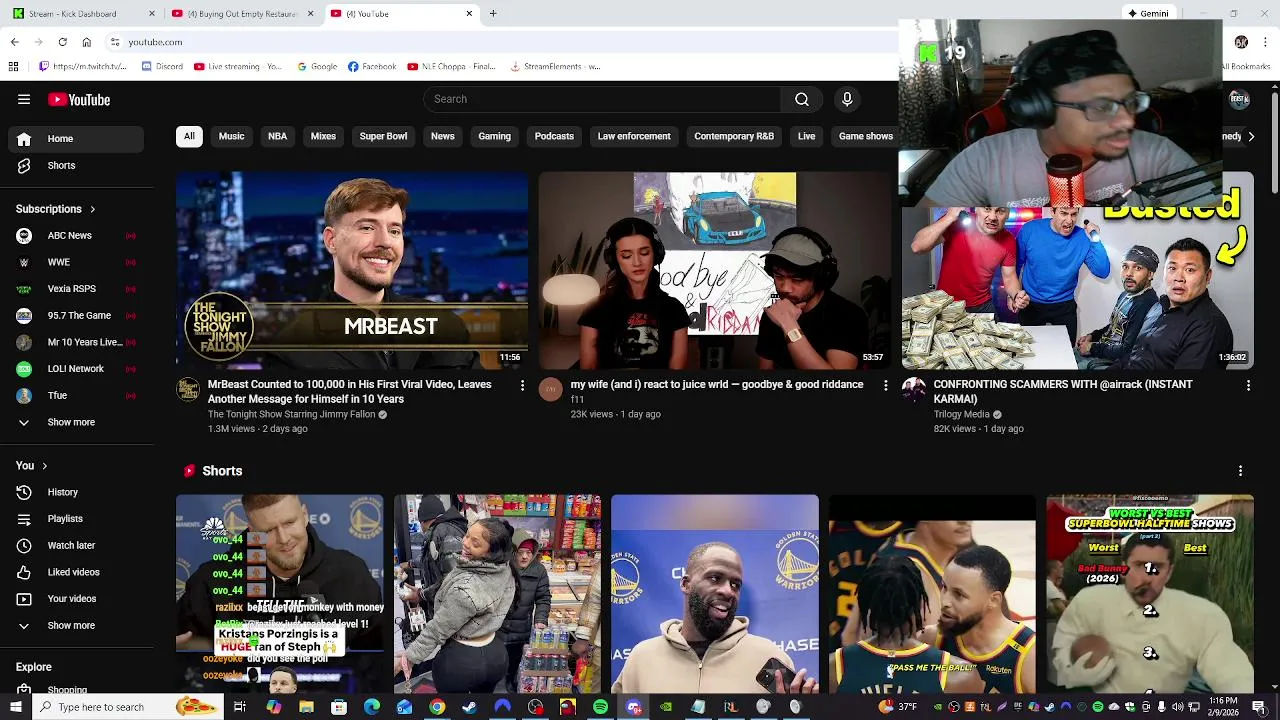This screenshot has height=720, width=1280.
Task: Click the Tonight Show channel avatar
Action: click(x=188, y=389)
